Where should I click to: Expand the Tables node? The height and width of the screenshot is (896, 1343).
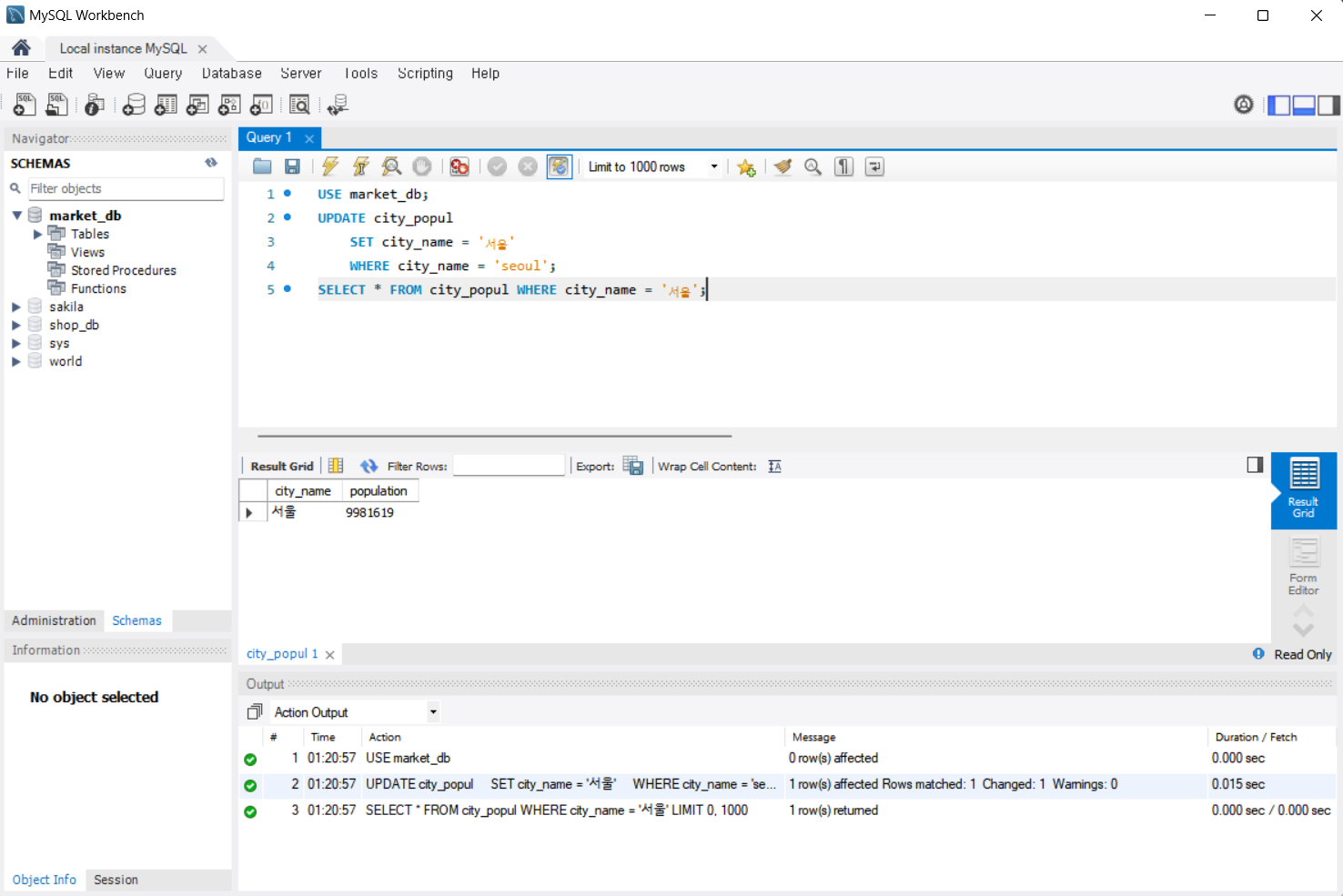37,234
